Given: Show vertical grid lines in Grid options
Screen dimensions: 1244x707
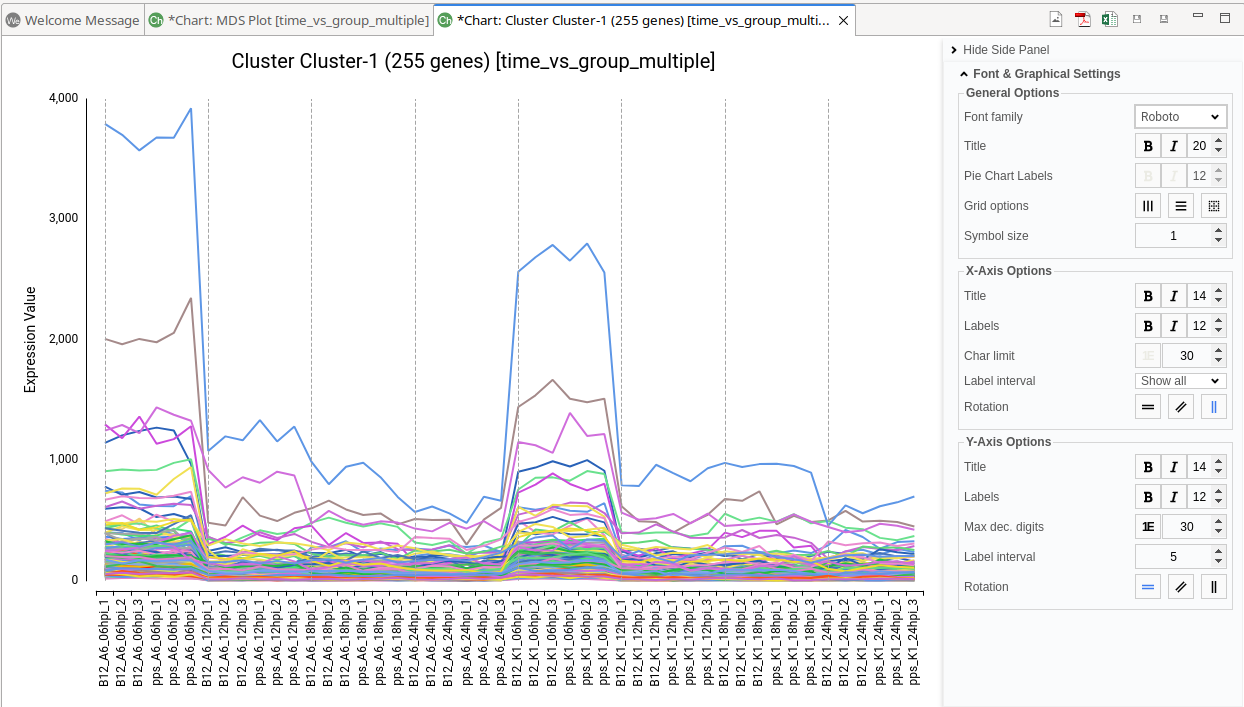Looking at the screenshot, I should coord(1148,206).
